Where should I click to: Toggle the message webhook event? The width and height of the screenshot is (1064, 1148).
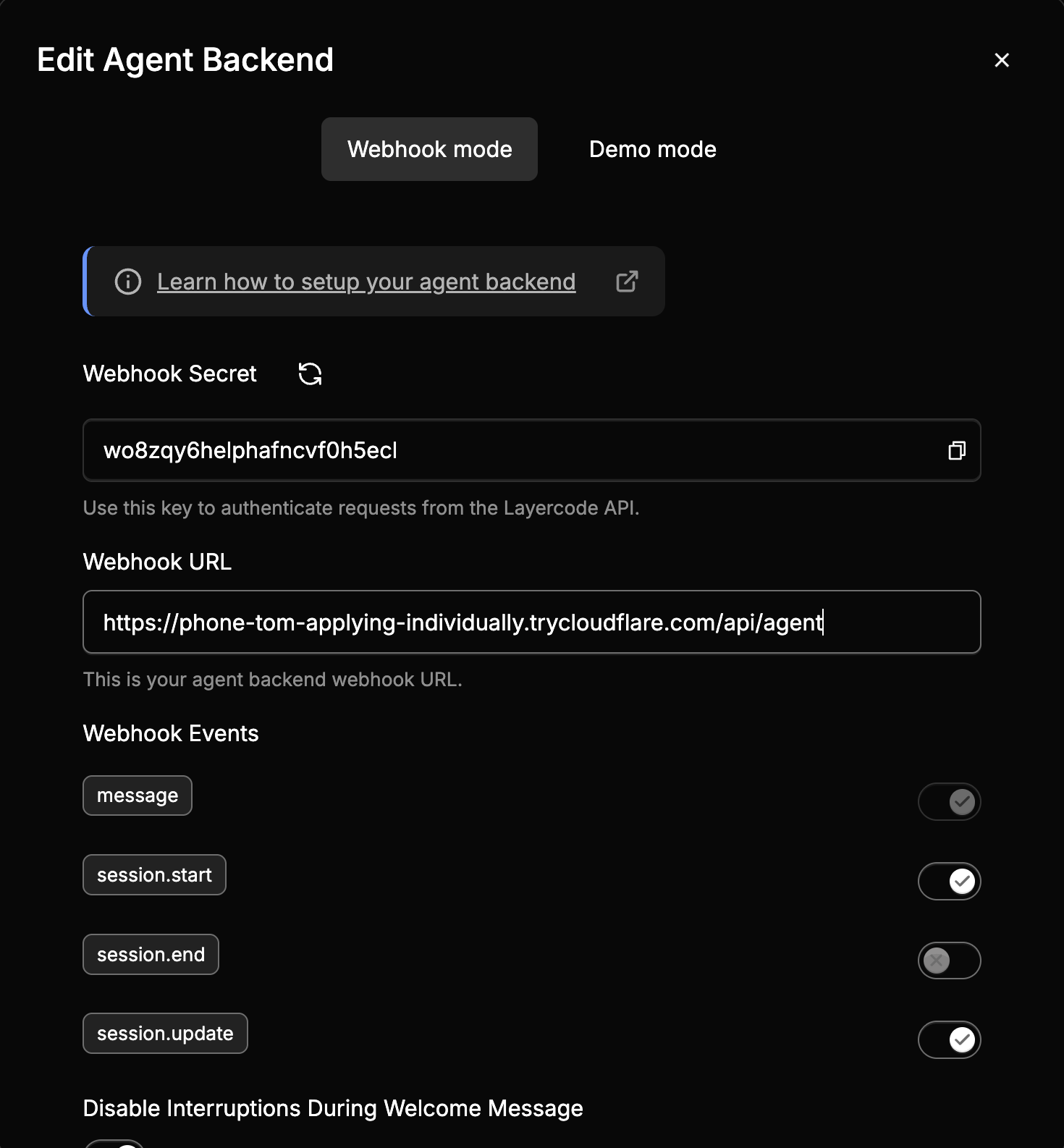point(949,801)
